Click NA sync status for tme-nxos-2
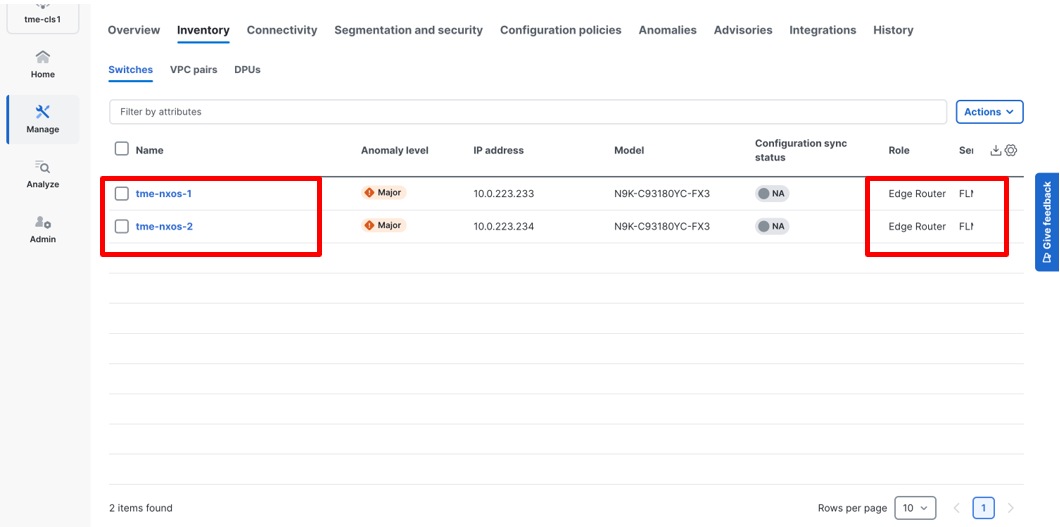The height and width of the screenshot is (527, 1060). 772,226
